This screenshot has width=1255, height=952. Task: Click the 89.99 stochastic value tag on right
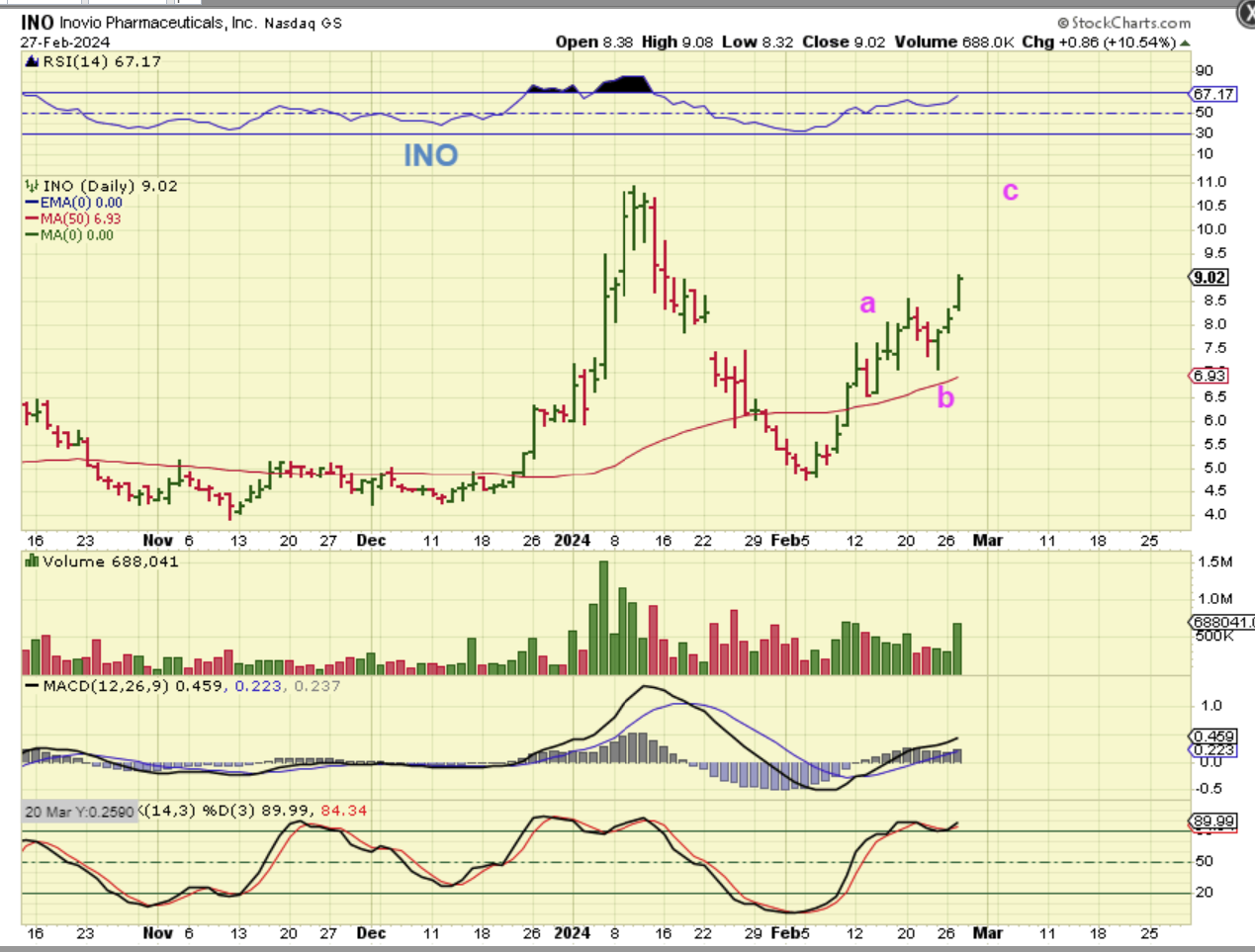[1213, 822]
